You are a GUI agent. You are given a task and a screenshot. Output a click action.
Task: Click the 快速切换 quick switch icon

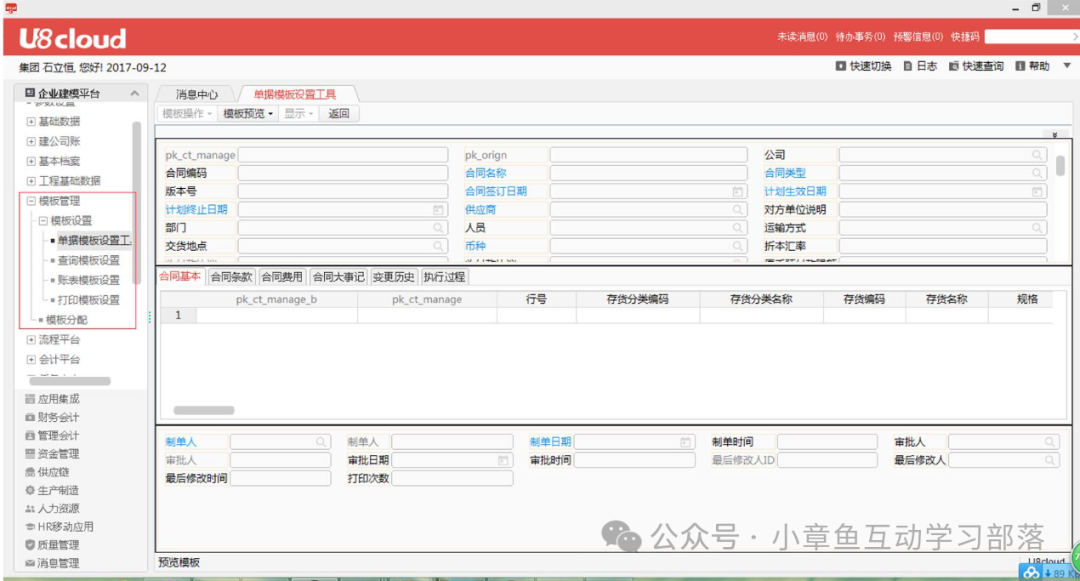(840, 67)
